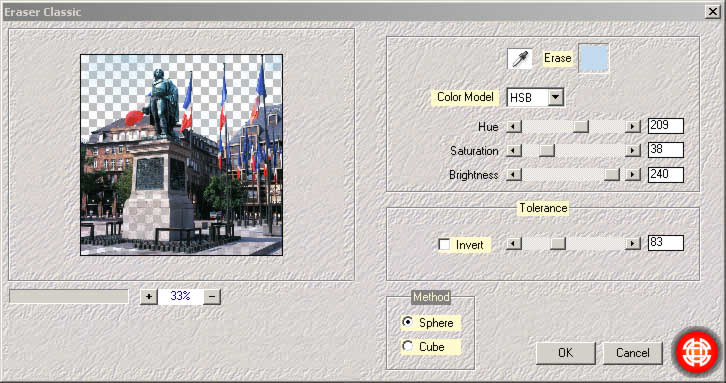Enable the Invert checkbox

click(x=444, y=245)
